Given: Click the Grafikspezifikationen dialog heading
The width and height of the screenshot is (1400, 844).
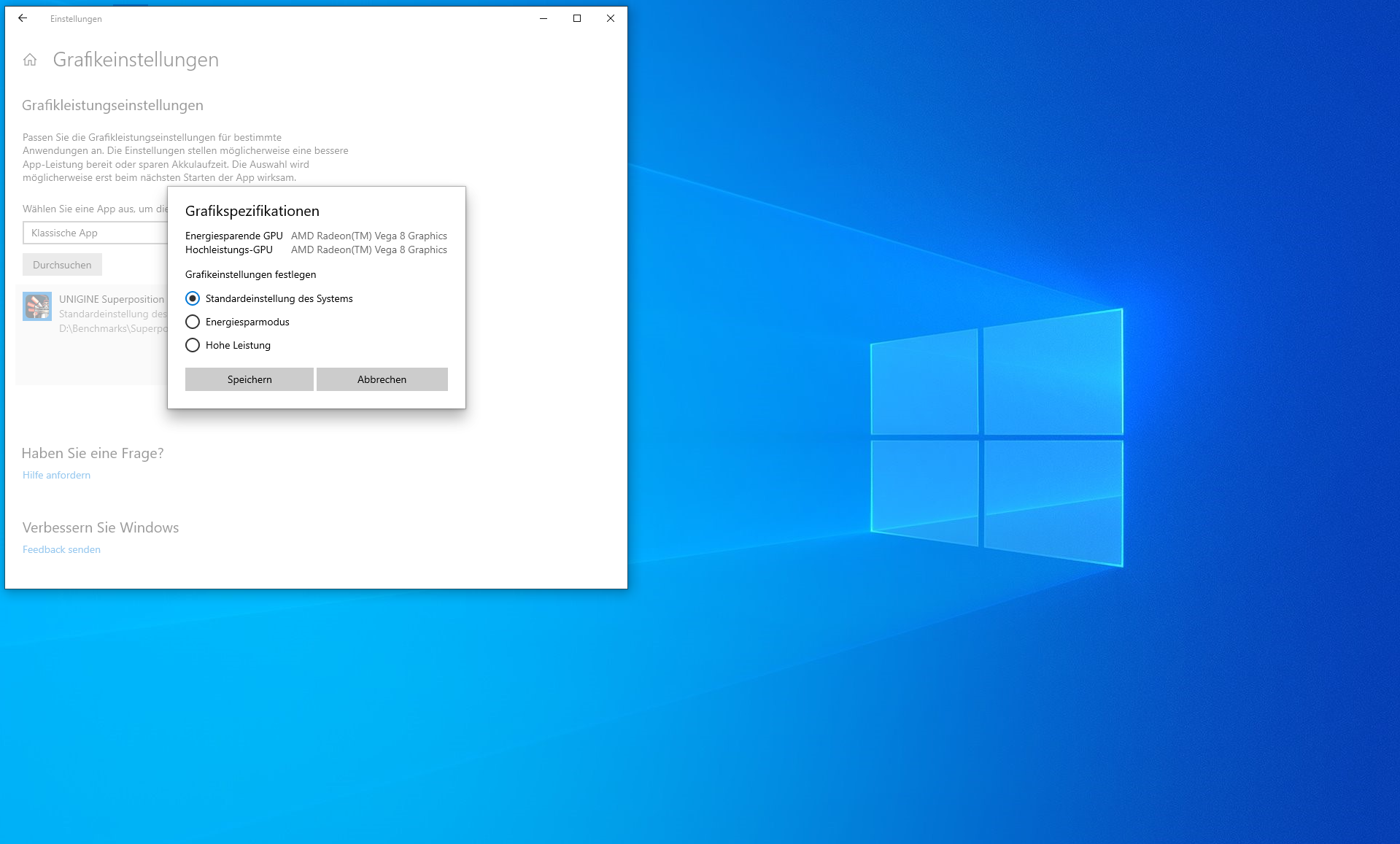Looking at the screenshot, I should 252,211.
